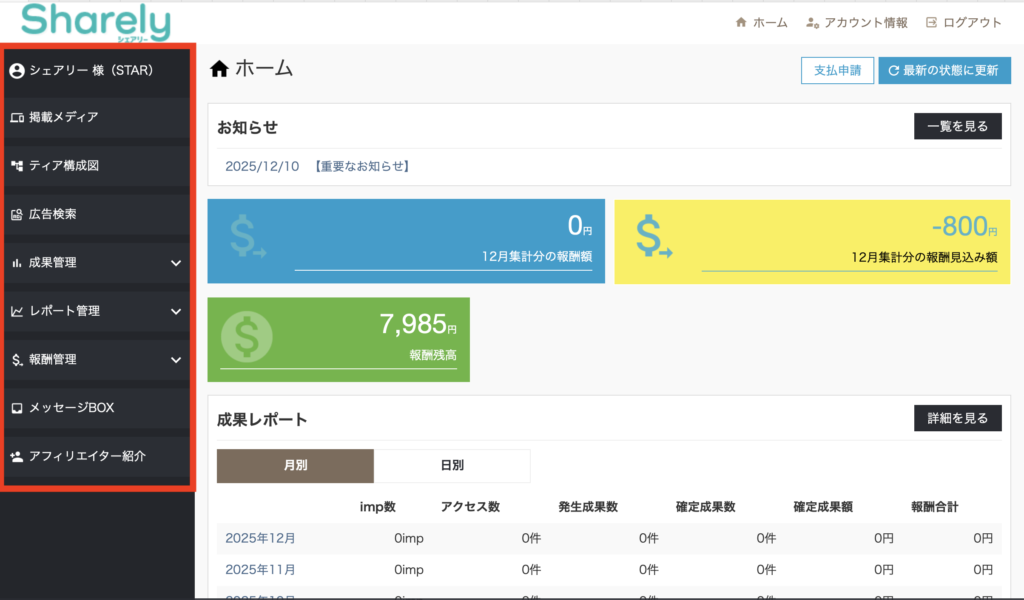Click the home icon in top navigation
1024x600 pixels.
coord(741,22)
